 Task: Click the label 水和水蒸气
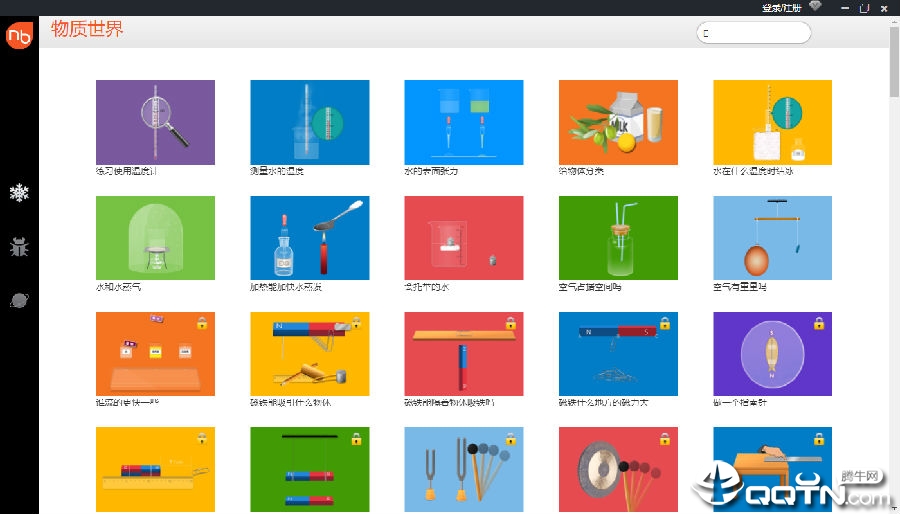pyautogui.click(x=118, y=286)
